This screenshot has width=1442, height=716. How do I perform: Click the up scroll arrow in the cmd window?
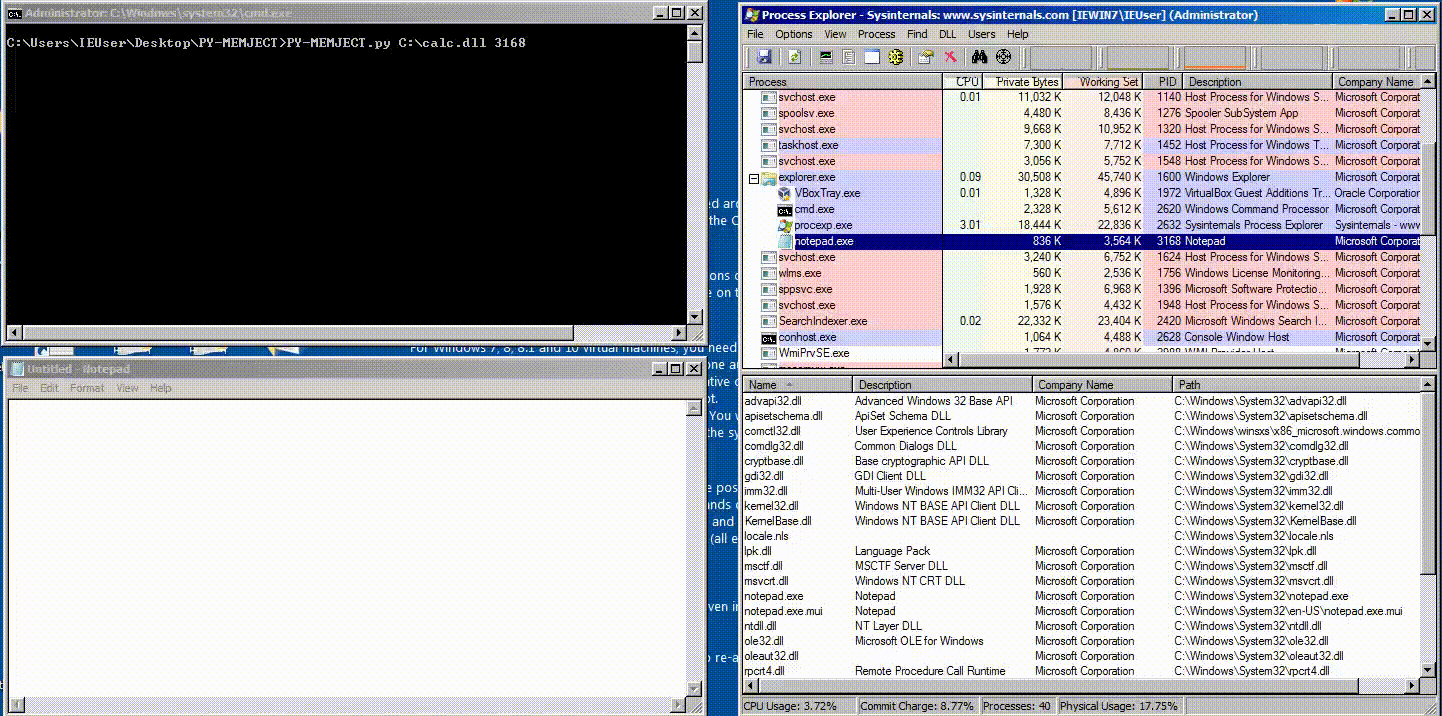point(695,33)
